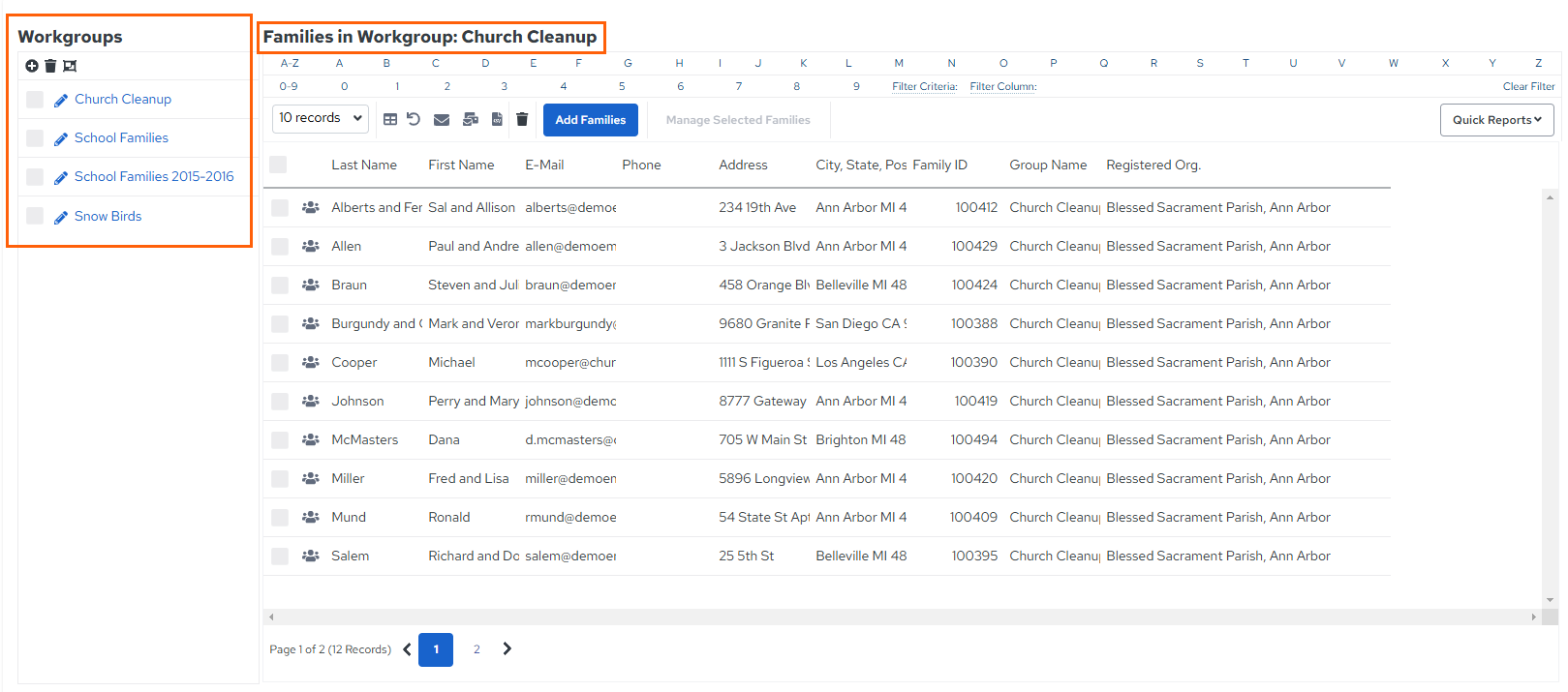The height and width of the screenshot is (692, 1568).
Task: Open the Snow Birds workgroup link
Action: 108,216
